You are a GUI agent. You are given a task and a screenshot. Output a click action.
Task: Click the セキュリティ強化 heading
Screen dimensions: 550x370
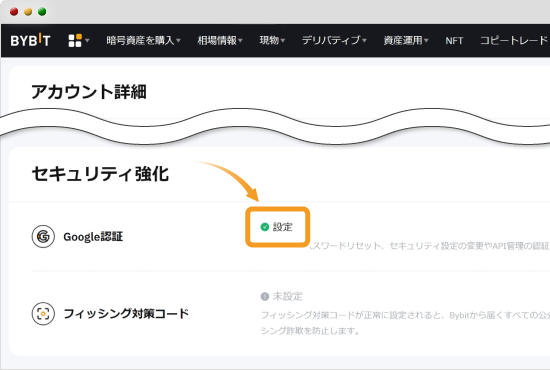100,174
